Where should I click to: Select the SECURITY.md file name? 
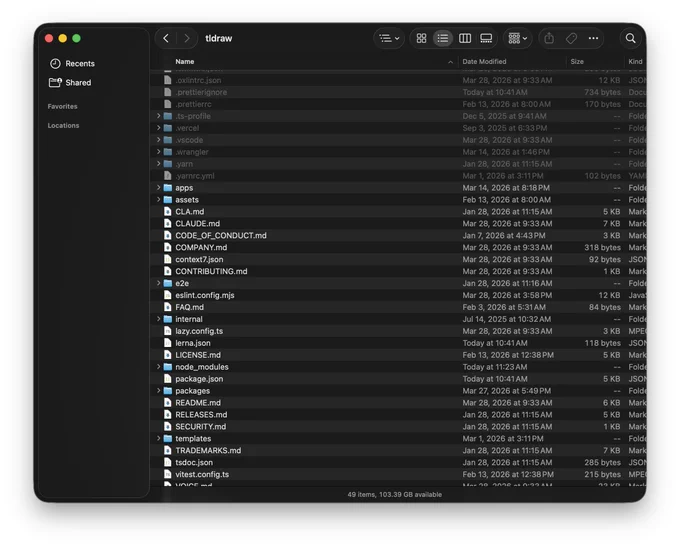pos(201,426)
